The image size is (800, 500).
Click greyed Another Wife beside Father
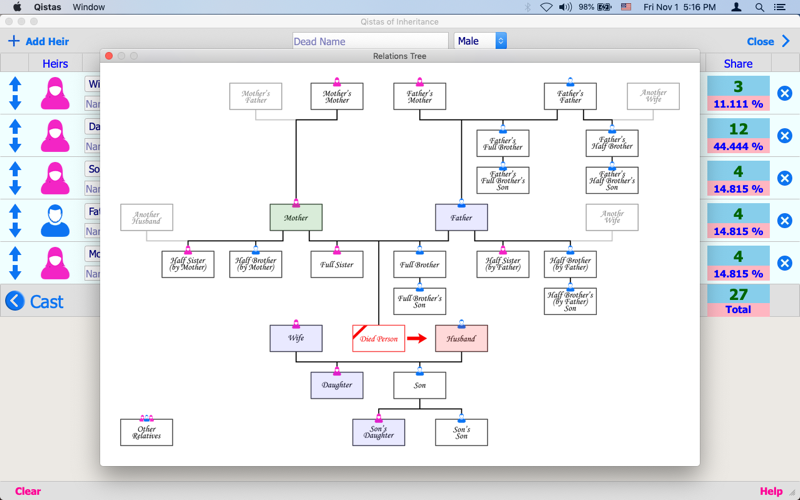pyautogui.click(x=612, y=217)
